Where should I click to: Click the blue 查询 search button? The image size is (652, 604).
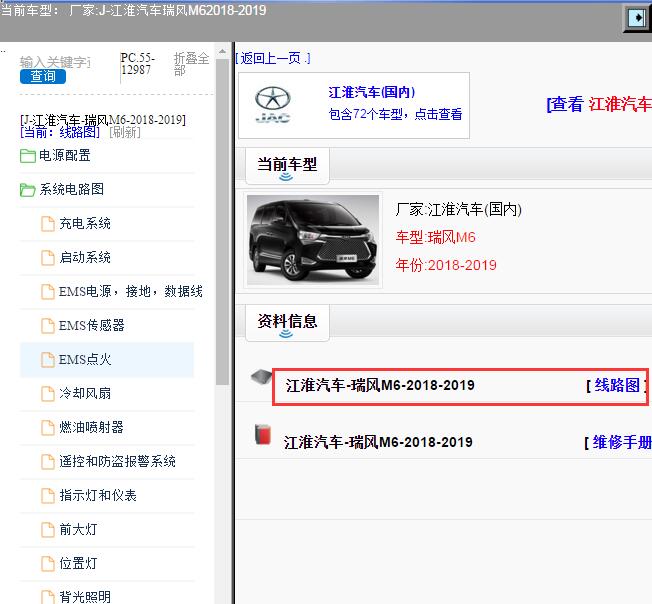click(43, 76)
